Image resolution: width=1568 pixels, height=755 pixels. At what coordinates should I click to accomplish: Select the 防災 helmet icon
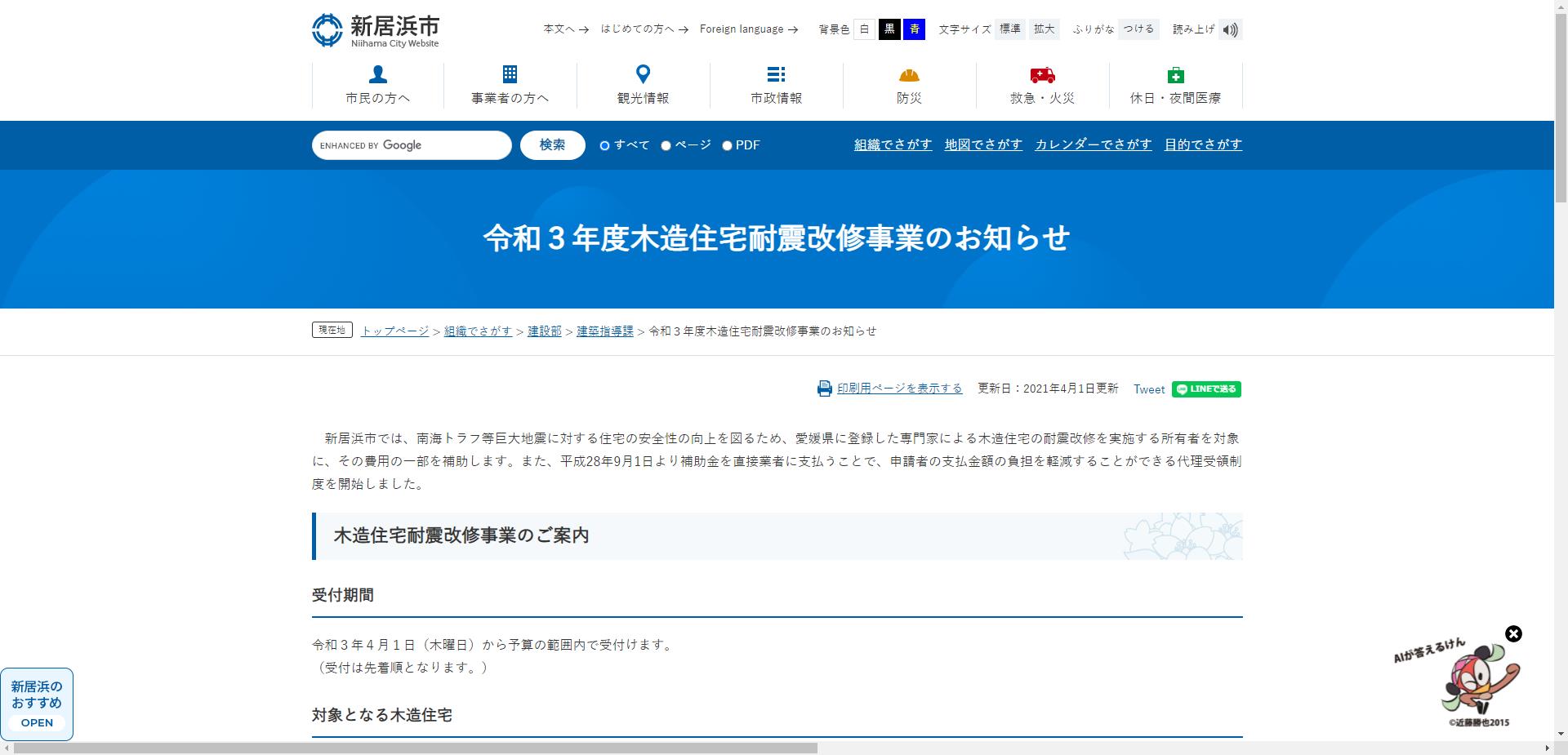click(909, 74)
